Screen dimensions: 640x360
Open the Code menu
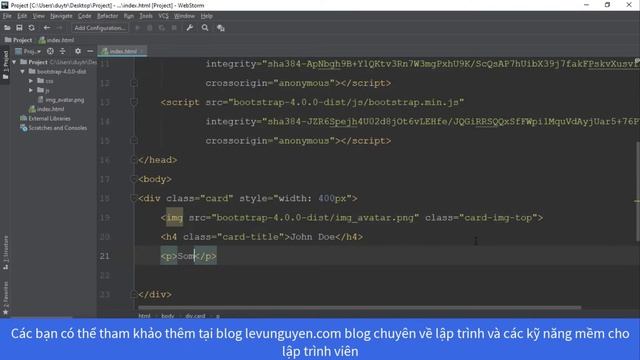pyautogui.click(x=84, y=16)
